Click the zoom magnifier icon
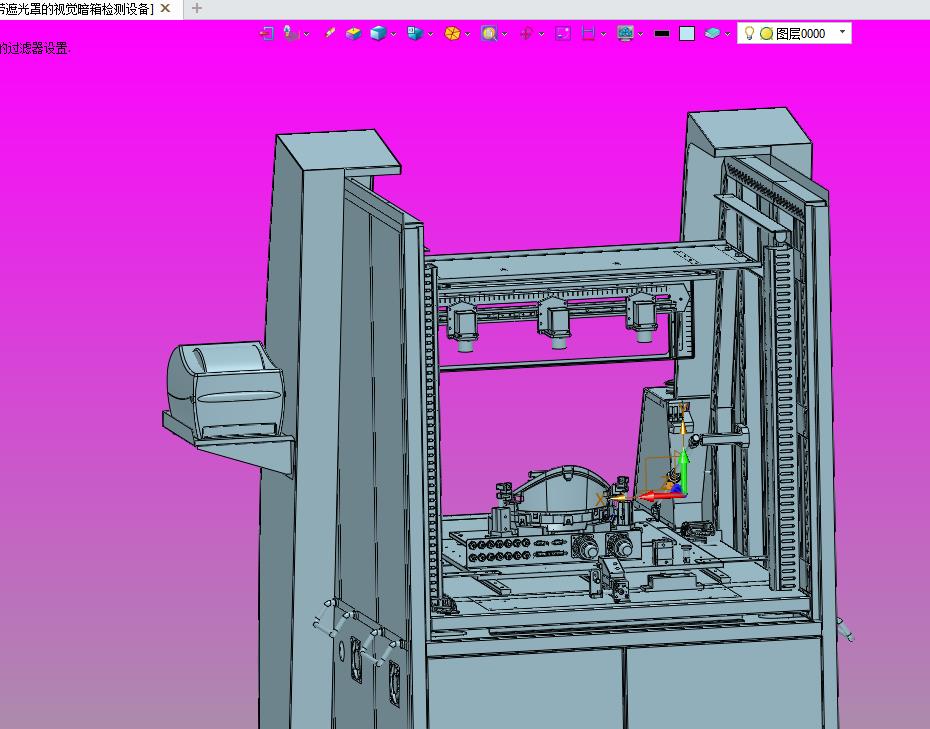The height and width of the screenshot is (729, 930). coord(489,34)
